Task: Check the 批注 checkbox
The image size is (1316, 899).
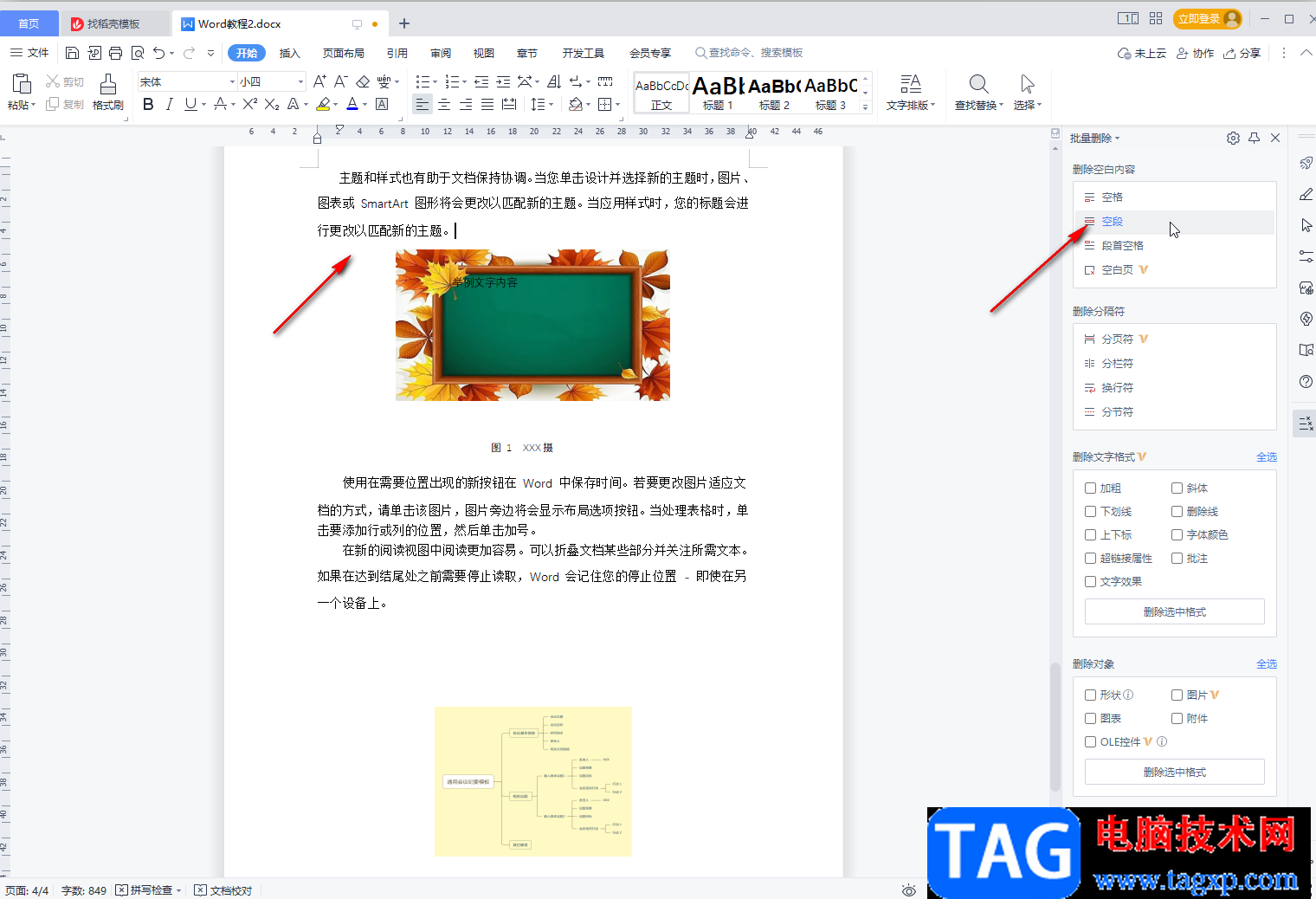Action: tap(1177, 559)
